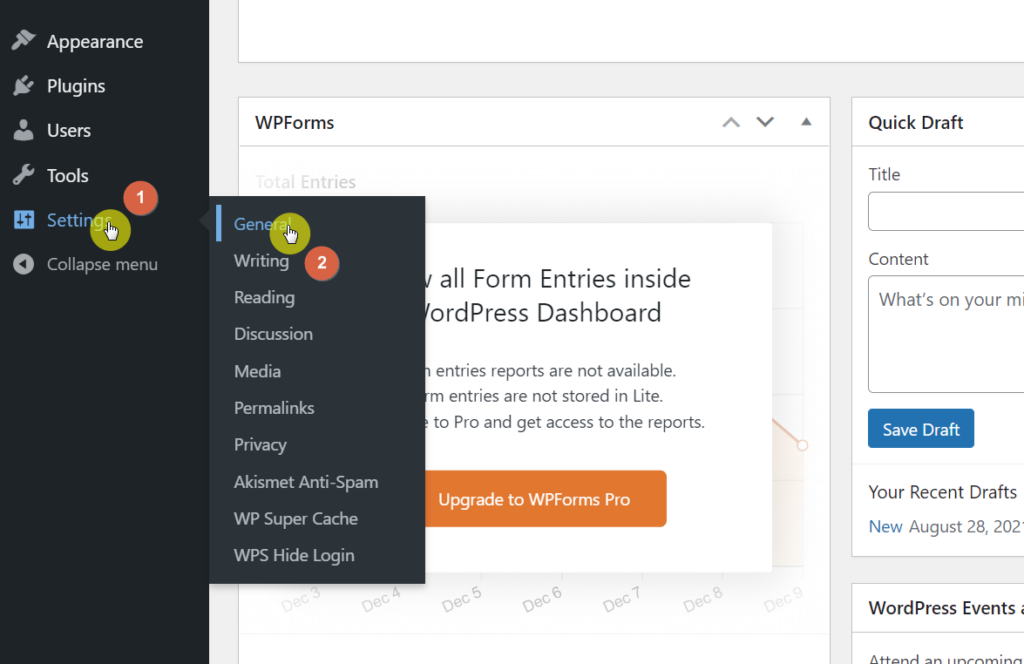Click Collapse menu label
Image resolution: width=1024 pixels, height=664 pixels.
coord(102,264)
